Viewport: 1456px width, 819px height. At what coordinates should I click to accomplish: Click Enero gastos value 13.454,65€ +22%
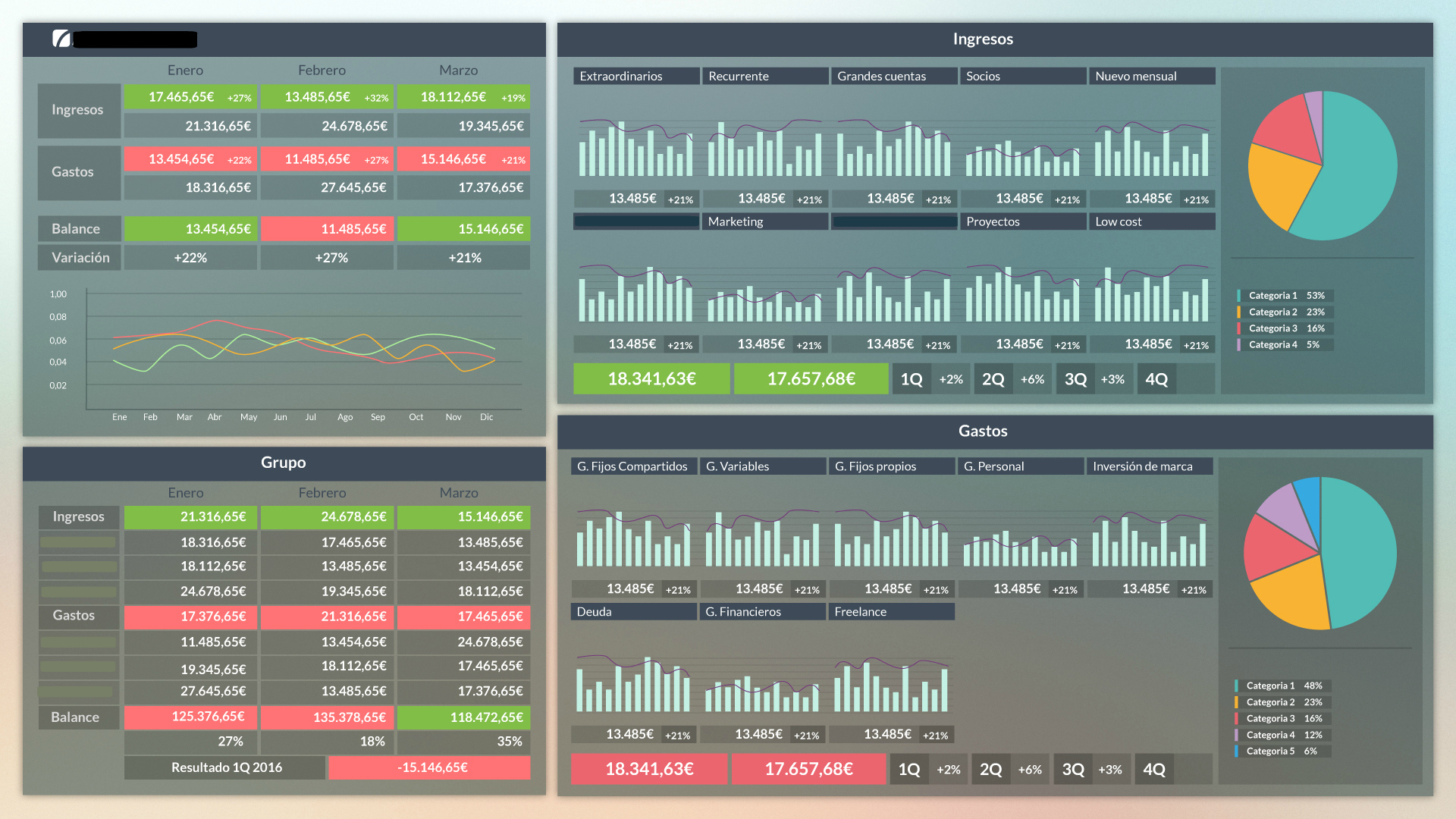click(190, 159)
